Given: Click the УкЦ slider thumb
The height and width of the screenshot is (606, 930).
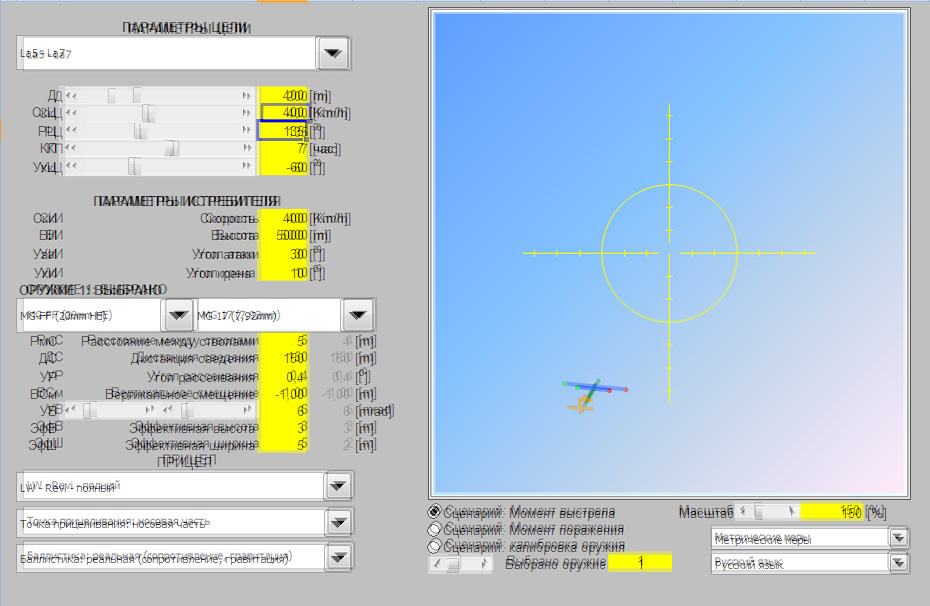Looking at the screenshot, I should coord(135,167).
